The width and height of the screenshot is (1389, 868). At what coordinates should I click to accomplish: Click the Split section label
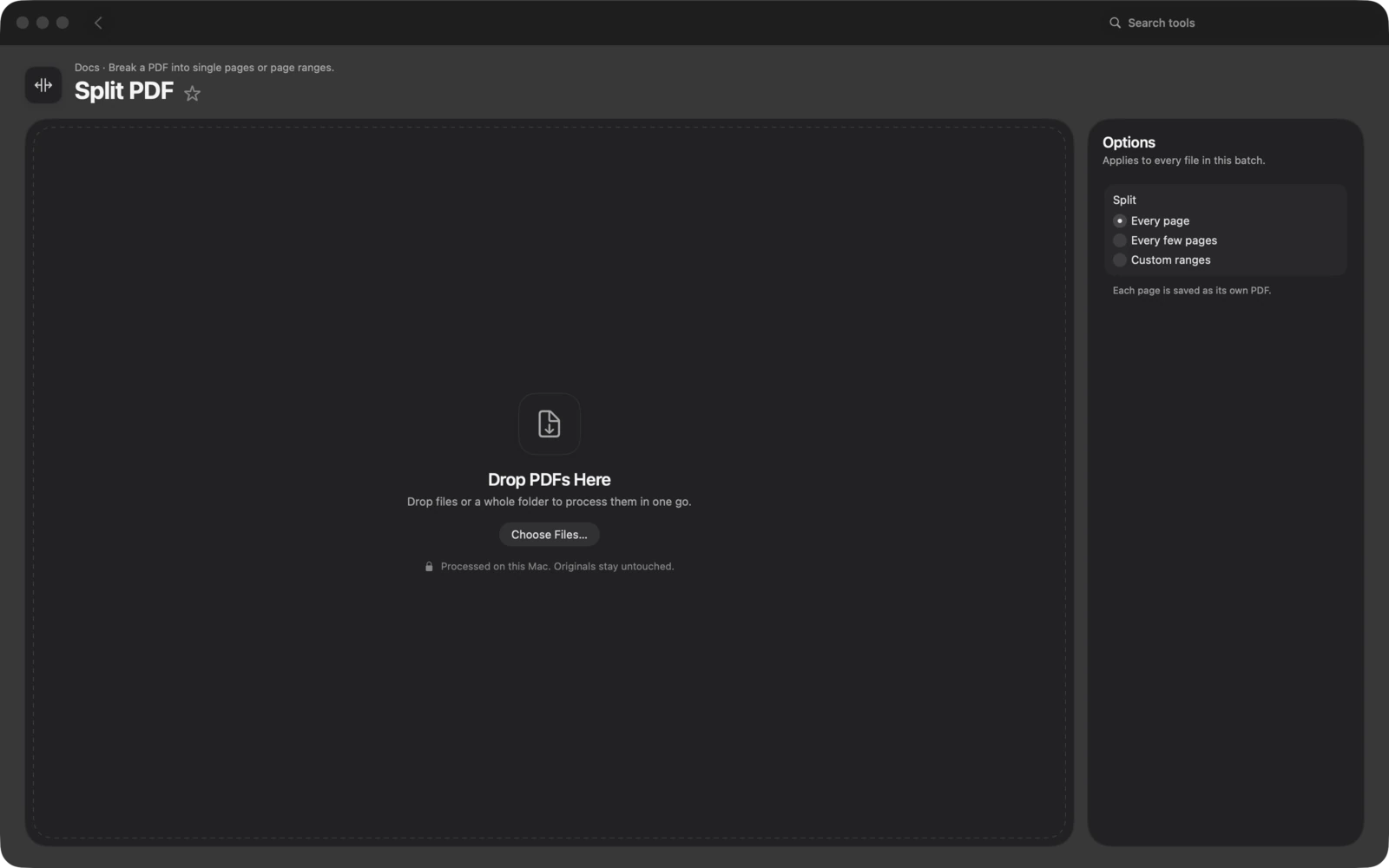click(1124, 200)
